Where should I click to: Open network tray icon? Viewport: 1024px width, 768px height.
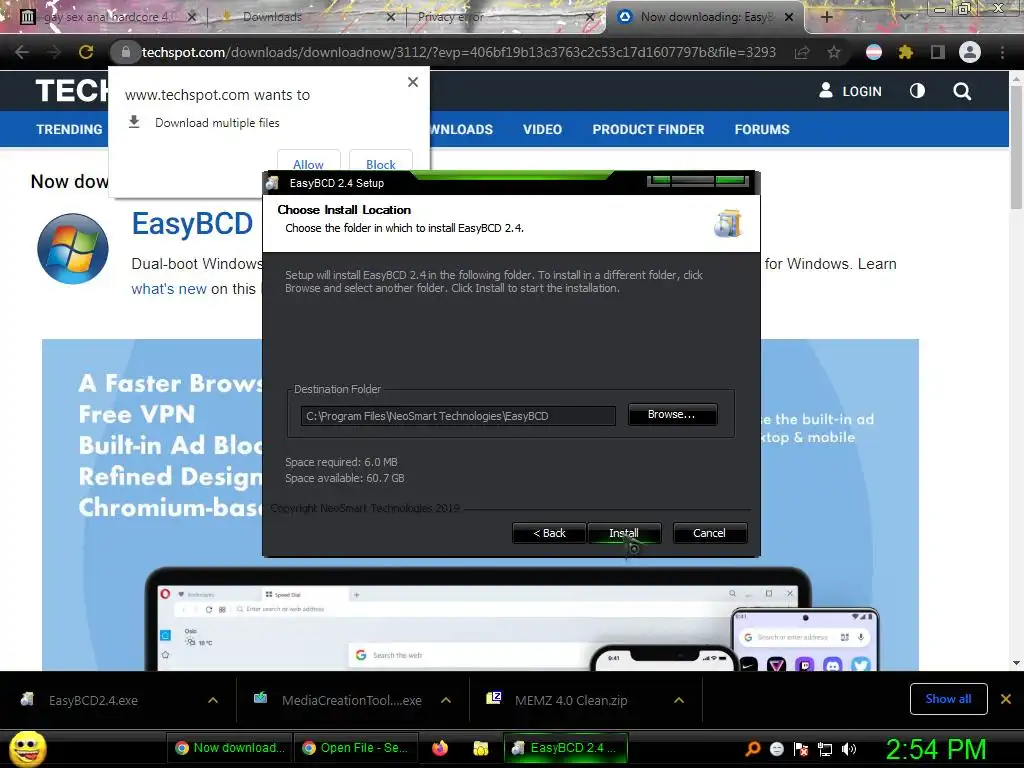825,749
